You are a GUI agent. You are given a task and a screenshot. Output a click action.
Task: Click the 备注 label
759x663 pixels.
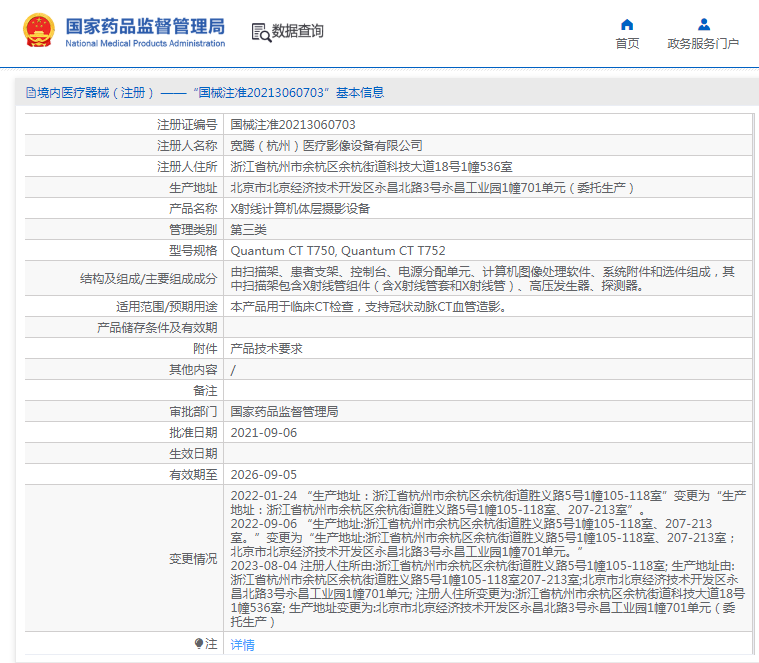205,391
